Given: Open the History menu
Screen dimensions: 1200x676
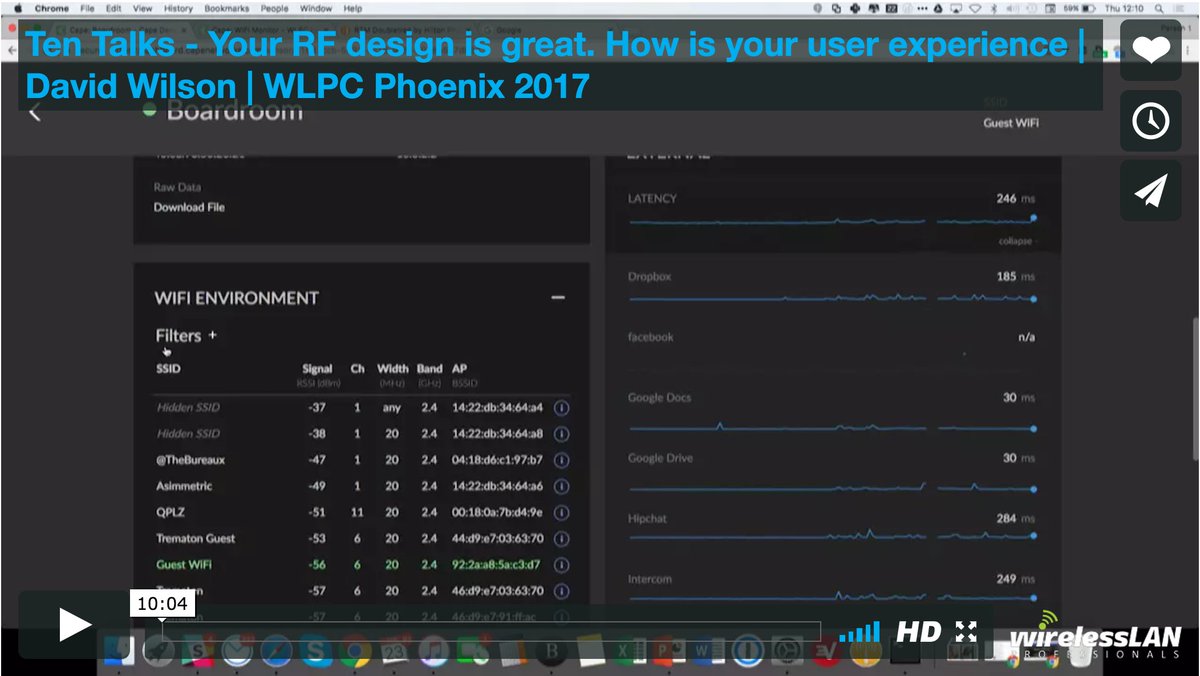Looking at the screenshot, I should [178, 8].
